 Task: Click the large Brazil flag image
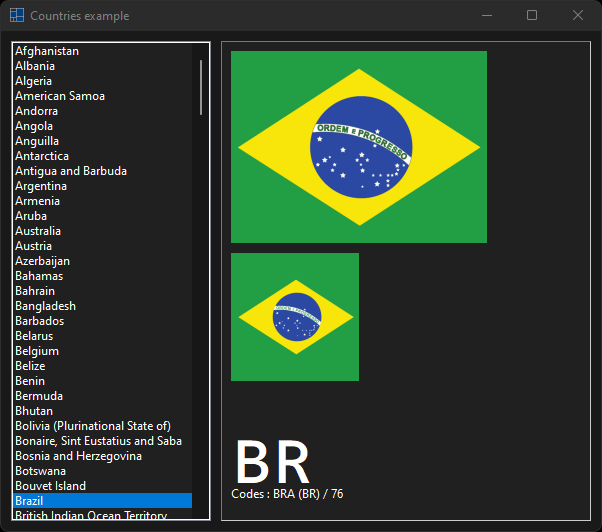(359, 147)
